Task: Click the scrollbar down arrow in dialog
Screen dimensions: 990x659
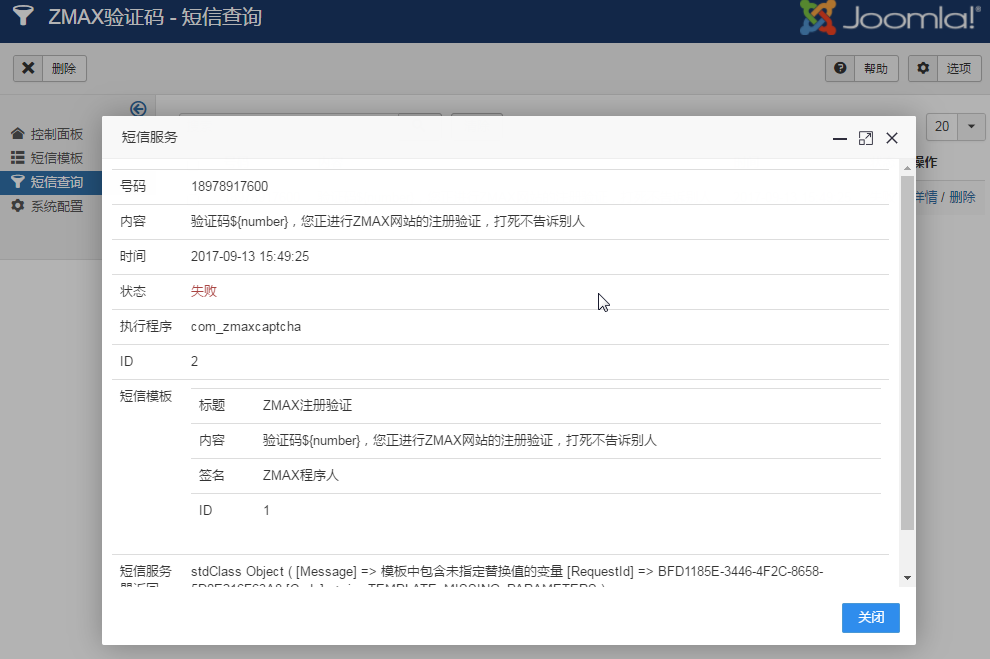Action: tap(907, 578)
